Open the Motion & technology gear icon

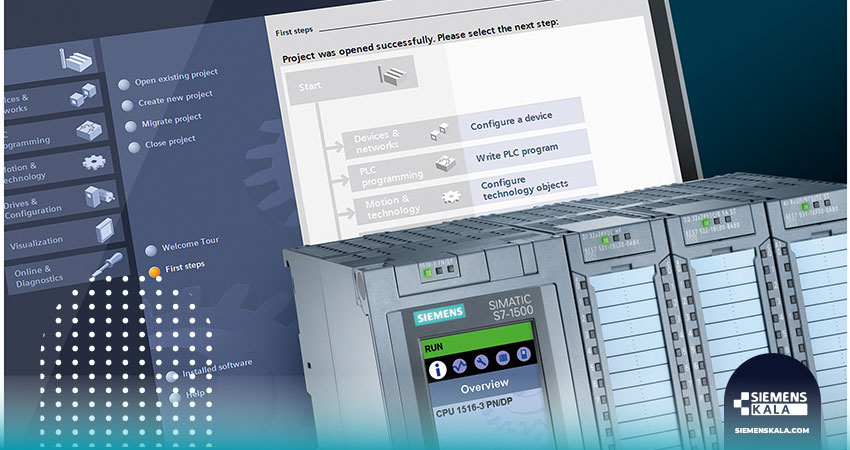94,162
